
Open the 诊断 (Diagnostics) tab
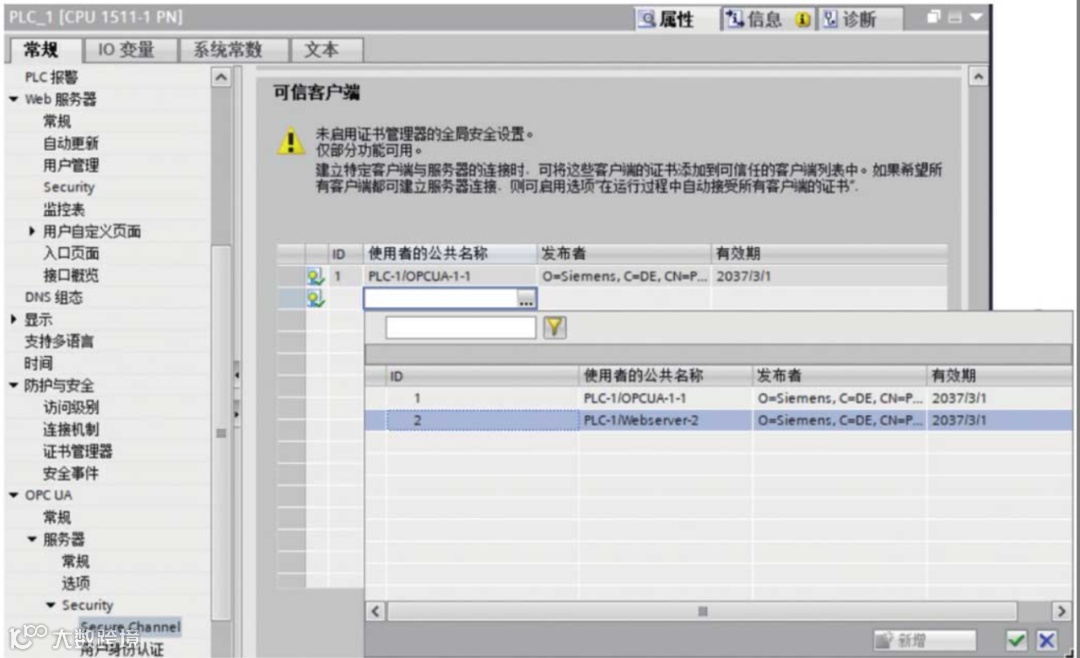click(x=860, y=19)
